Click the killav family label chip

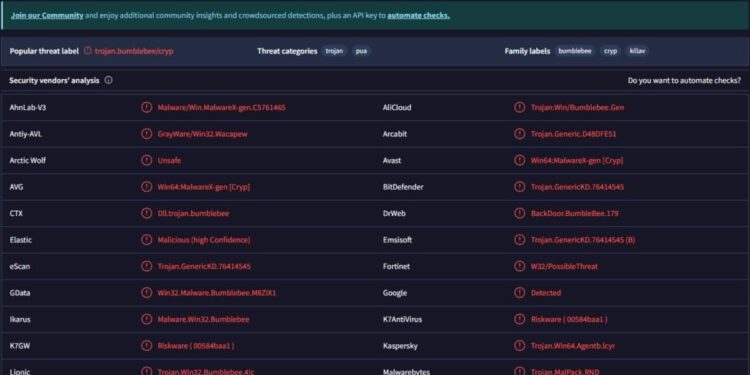click(637, 51)
